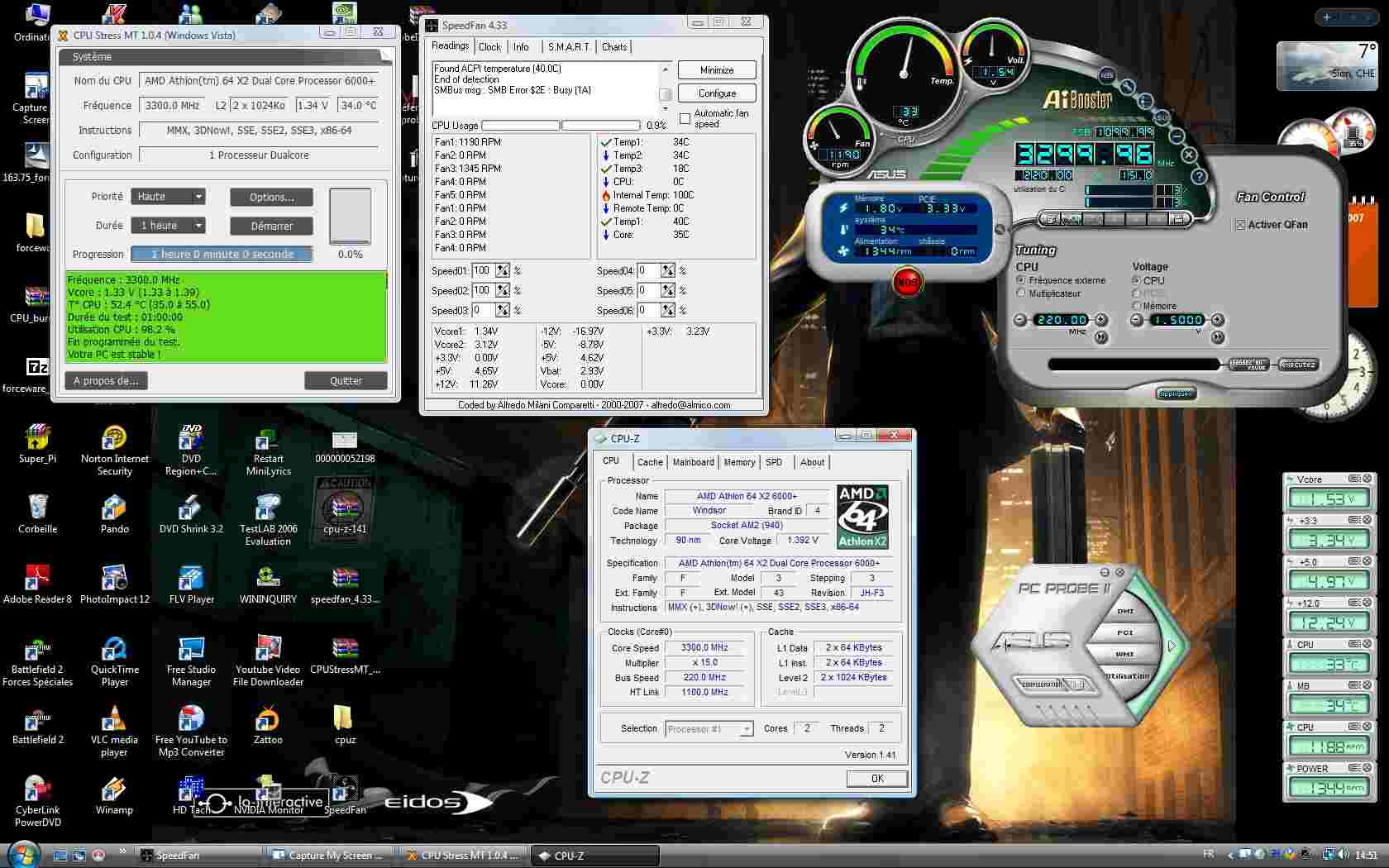
Task: Click OK in the CPU-Z window
Action: tap(877, 779)
